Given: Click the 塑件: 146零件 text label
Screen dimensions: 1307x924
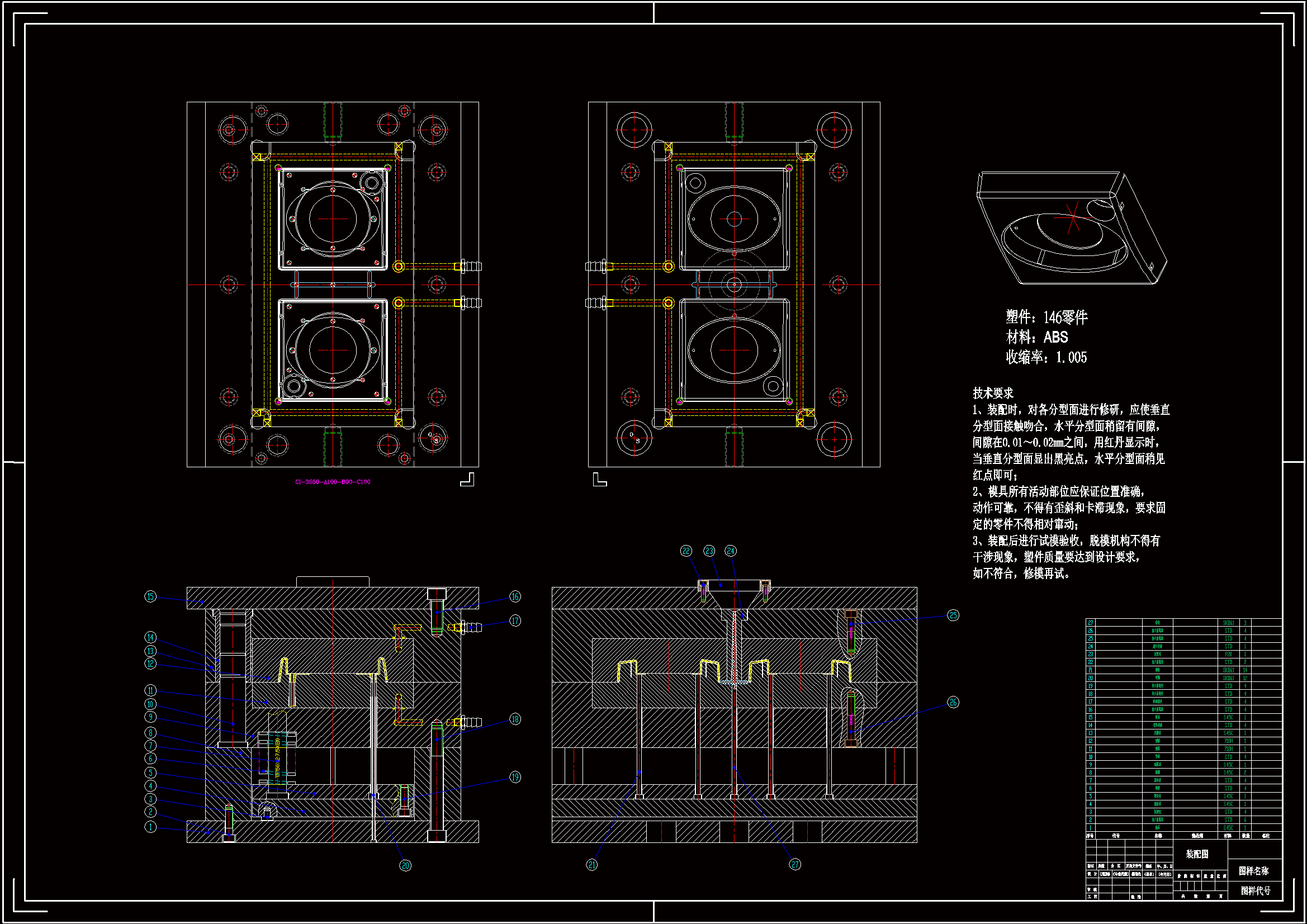Looking at the screenshot, I should [x=1046, y=317].
